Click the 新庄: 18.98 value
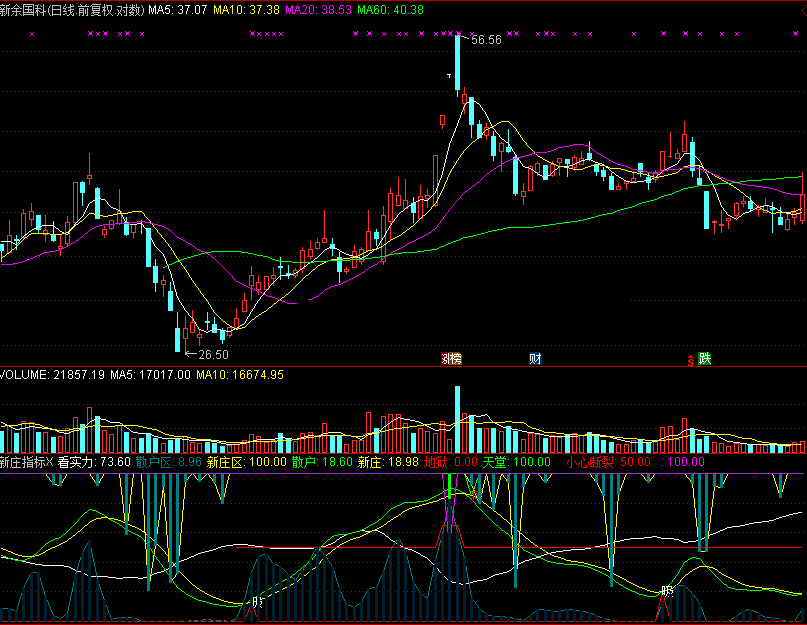Screen dimensions: 807x625 coord(389,462)
